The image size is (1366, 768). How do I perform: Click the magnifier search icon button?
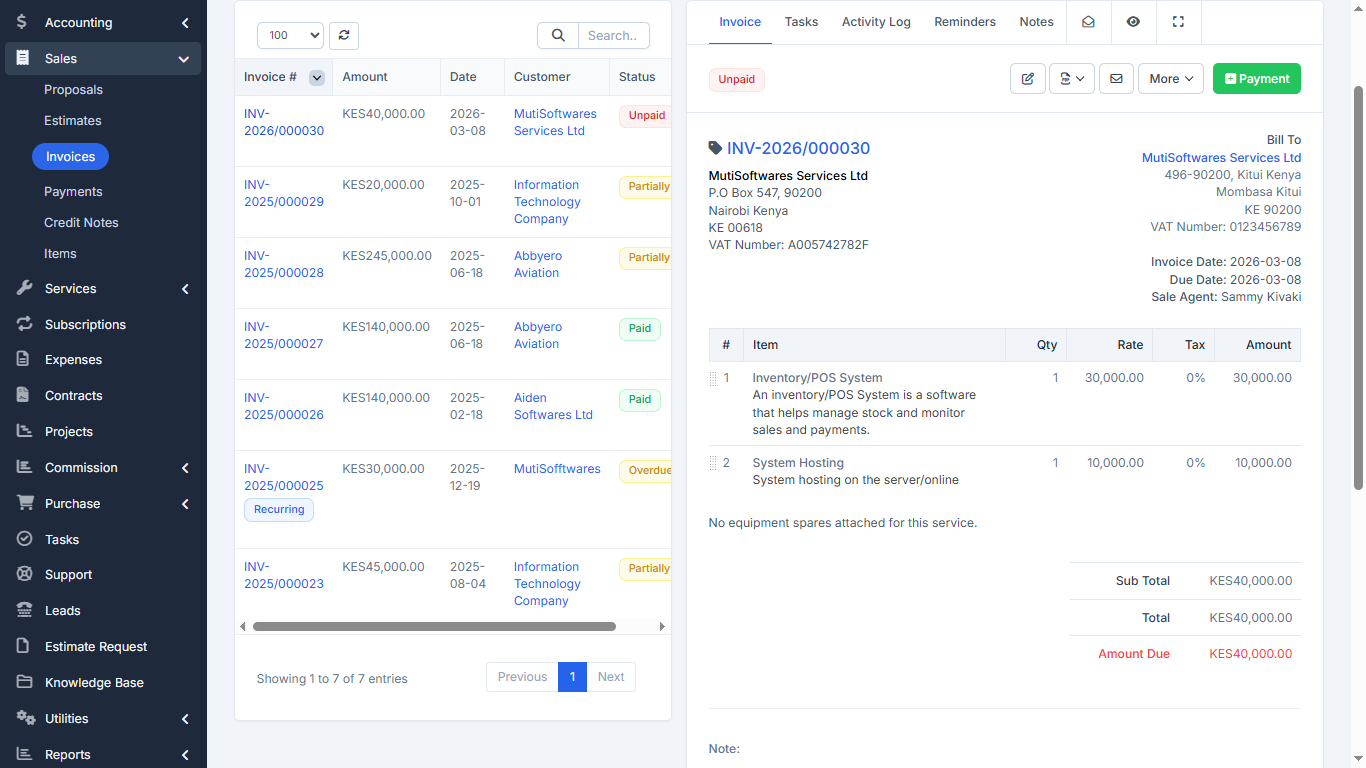tap(558, 35)
